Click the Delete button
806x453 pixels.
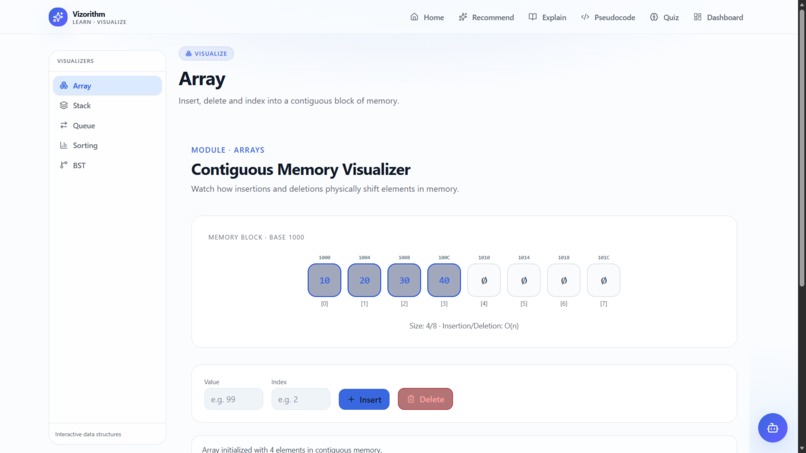tap(425, 399)
